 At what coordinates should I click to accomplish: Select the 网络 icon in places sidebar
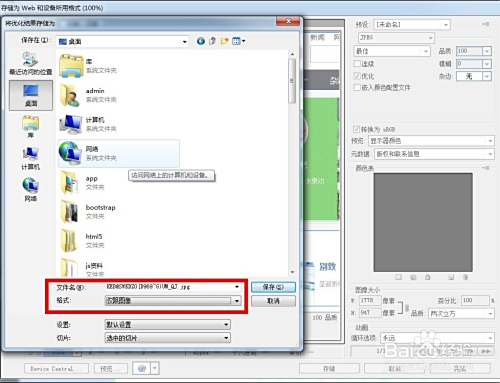(x=31, y=190)
